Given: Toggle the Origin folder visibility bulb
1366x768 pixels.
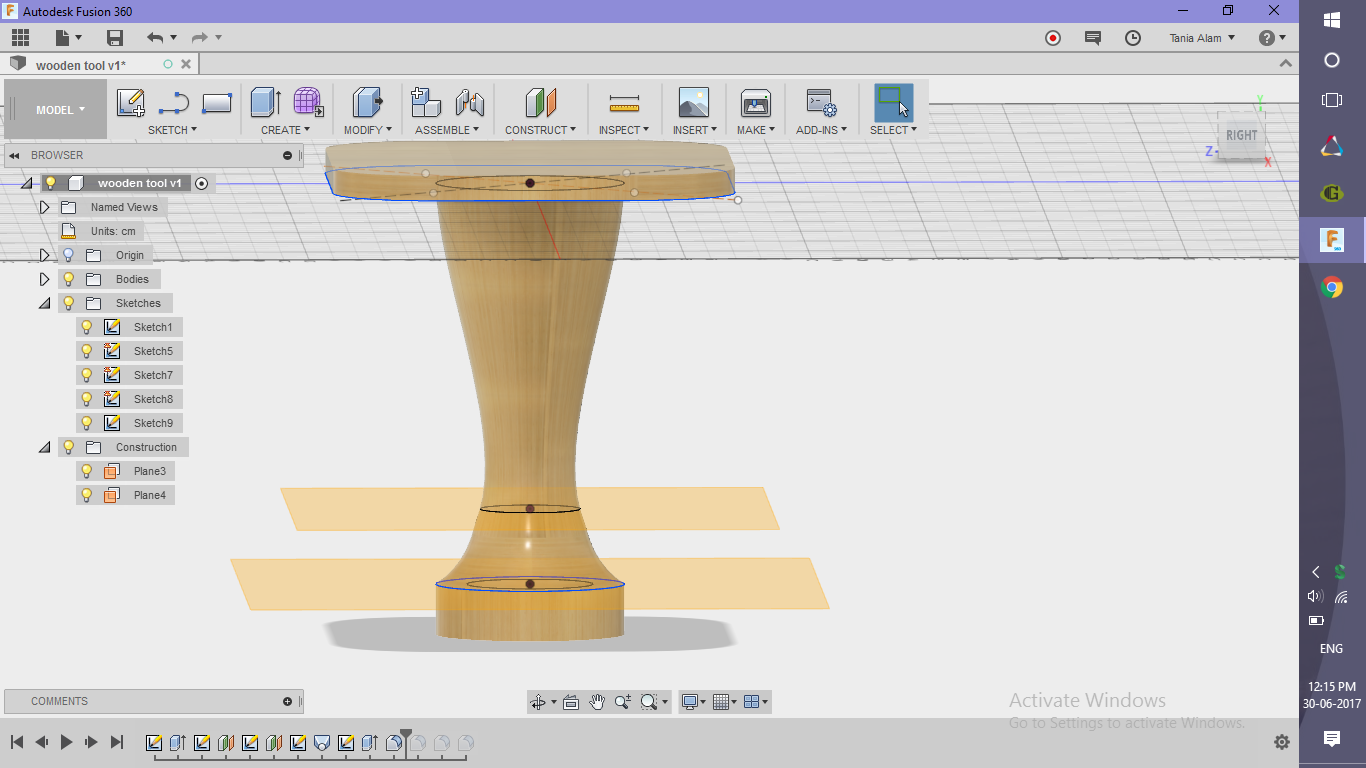Looking at the screenshot, I should (69, 255).
